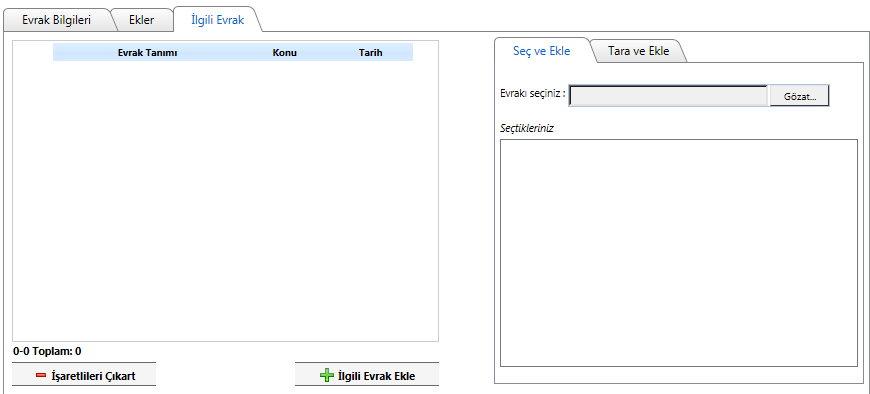Switch to the Evrak Bilgileri tab
Image resolution: width=870 pixels, height=394 pixels.
point(56,21)
